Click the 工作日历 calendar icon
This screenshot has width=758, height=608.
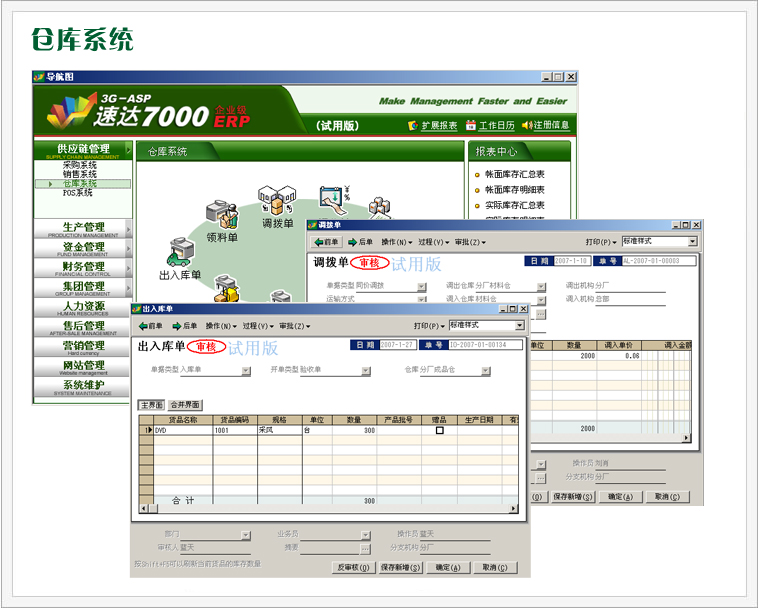click(x=470, y=125)
